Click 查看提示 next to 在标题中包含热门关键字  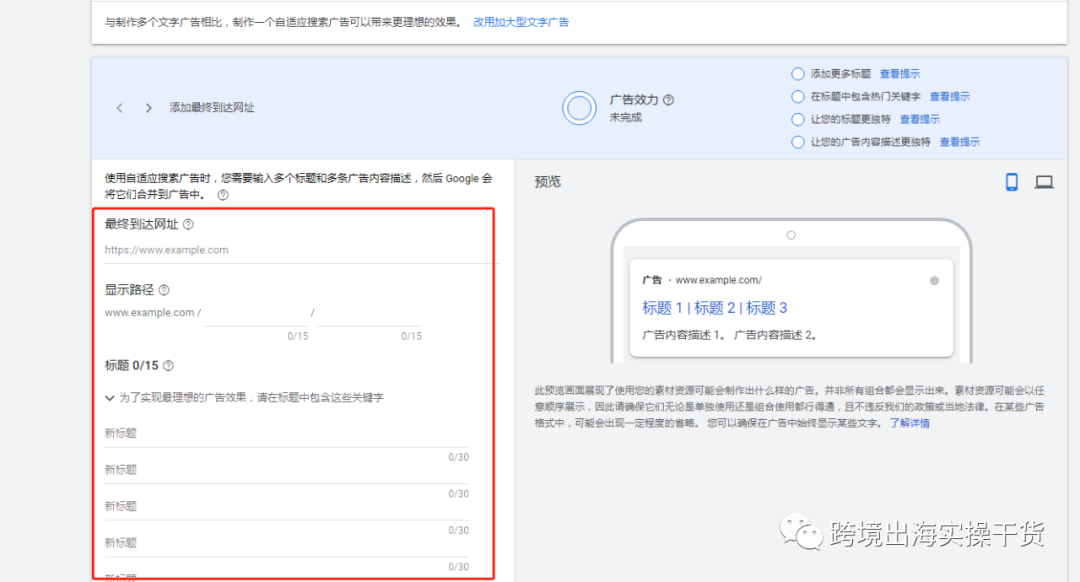click(950, 96)
